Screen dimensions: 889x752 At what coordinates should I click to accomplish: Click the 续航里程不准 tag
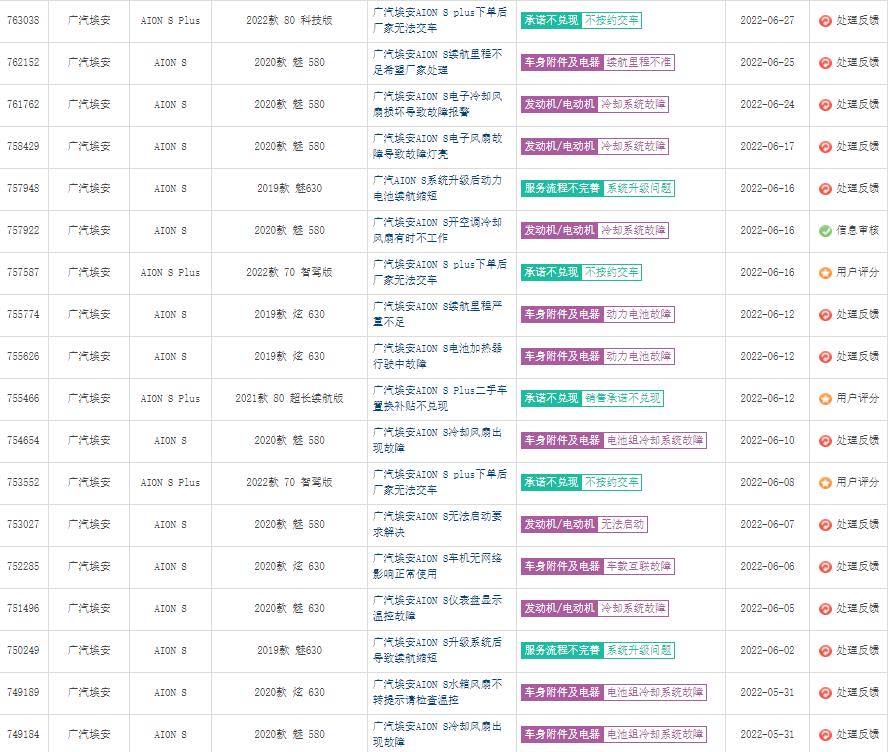click(639, 62)
